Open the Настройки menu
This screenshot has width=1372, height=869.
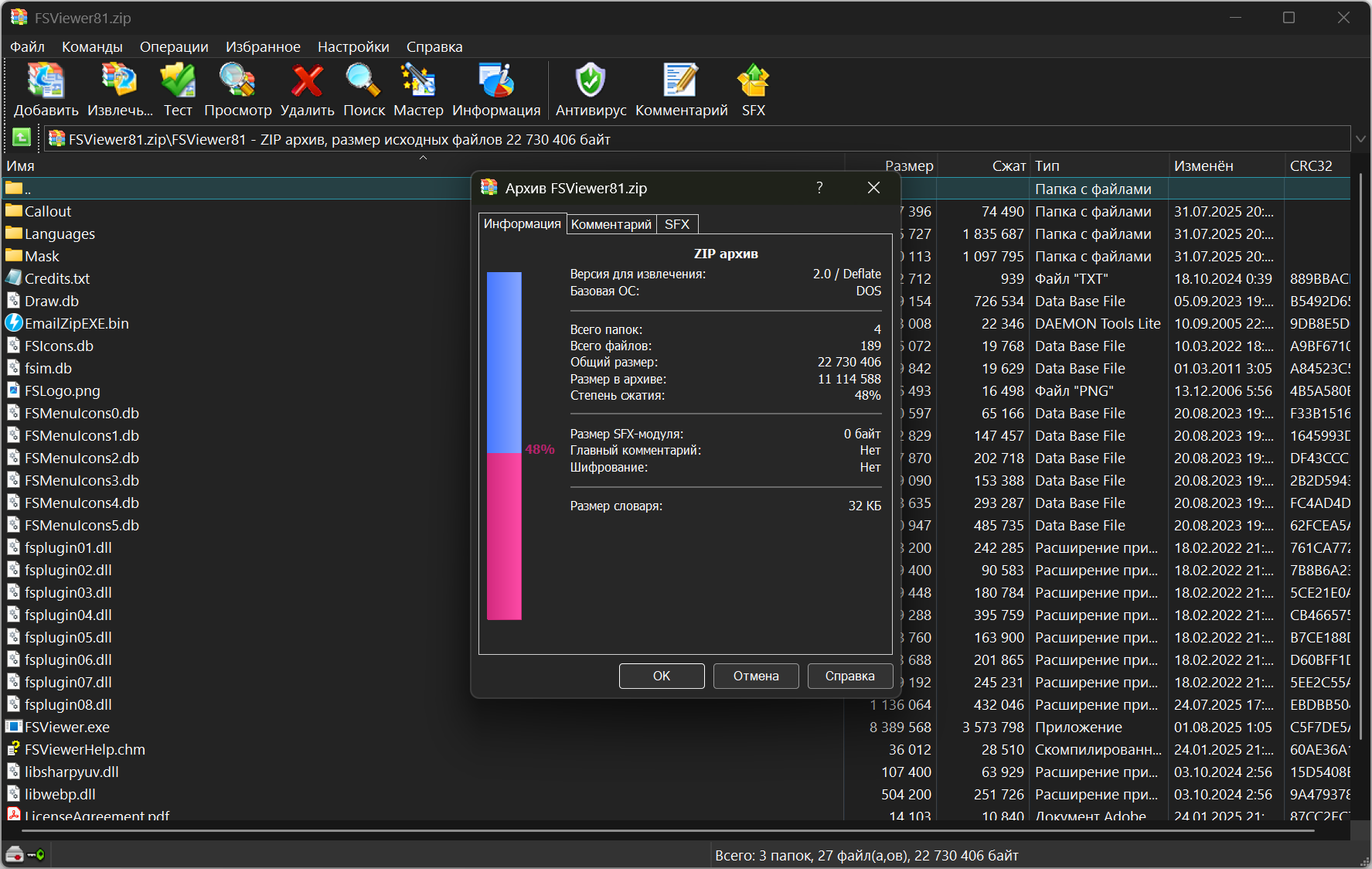coord(353,47)
